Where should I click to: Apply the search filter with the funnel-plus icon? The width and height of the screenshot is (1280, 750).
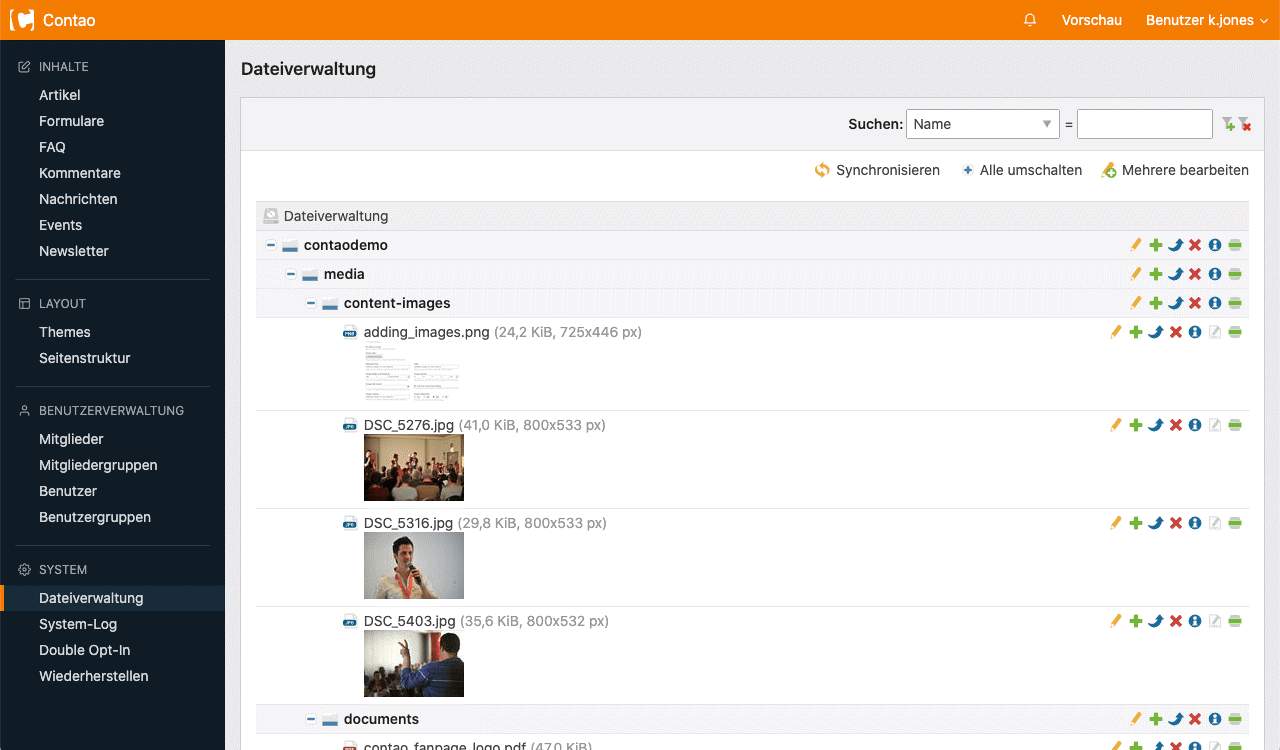click(1228, 124)
